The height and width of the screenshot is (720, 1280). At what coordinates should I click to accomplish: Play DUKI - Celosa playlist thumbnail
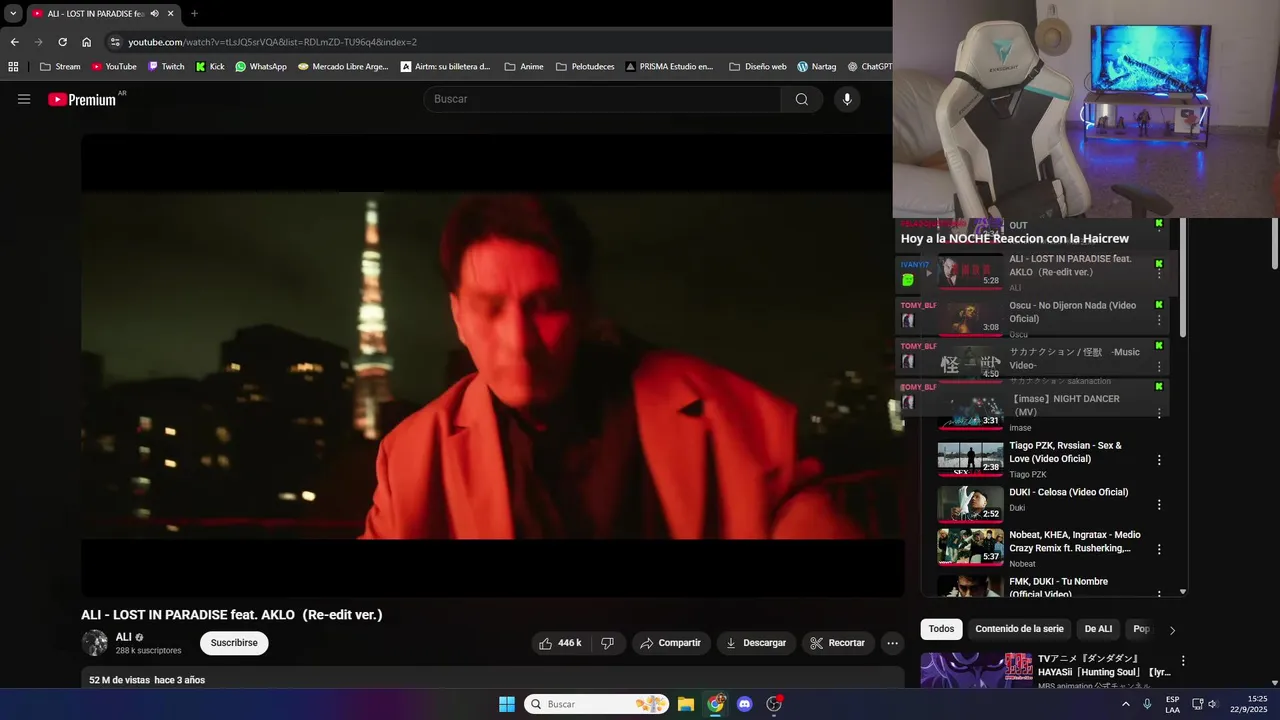pos(970,503)
